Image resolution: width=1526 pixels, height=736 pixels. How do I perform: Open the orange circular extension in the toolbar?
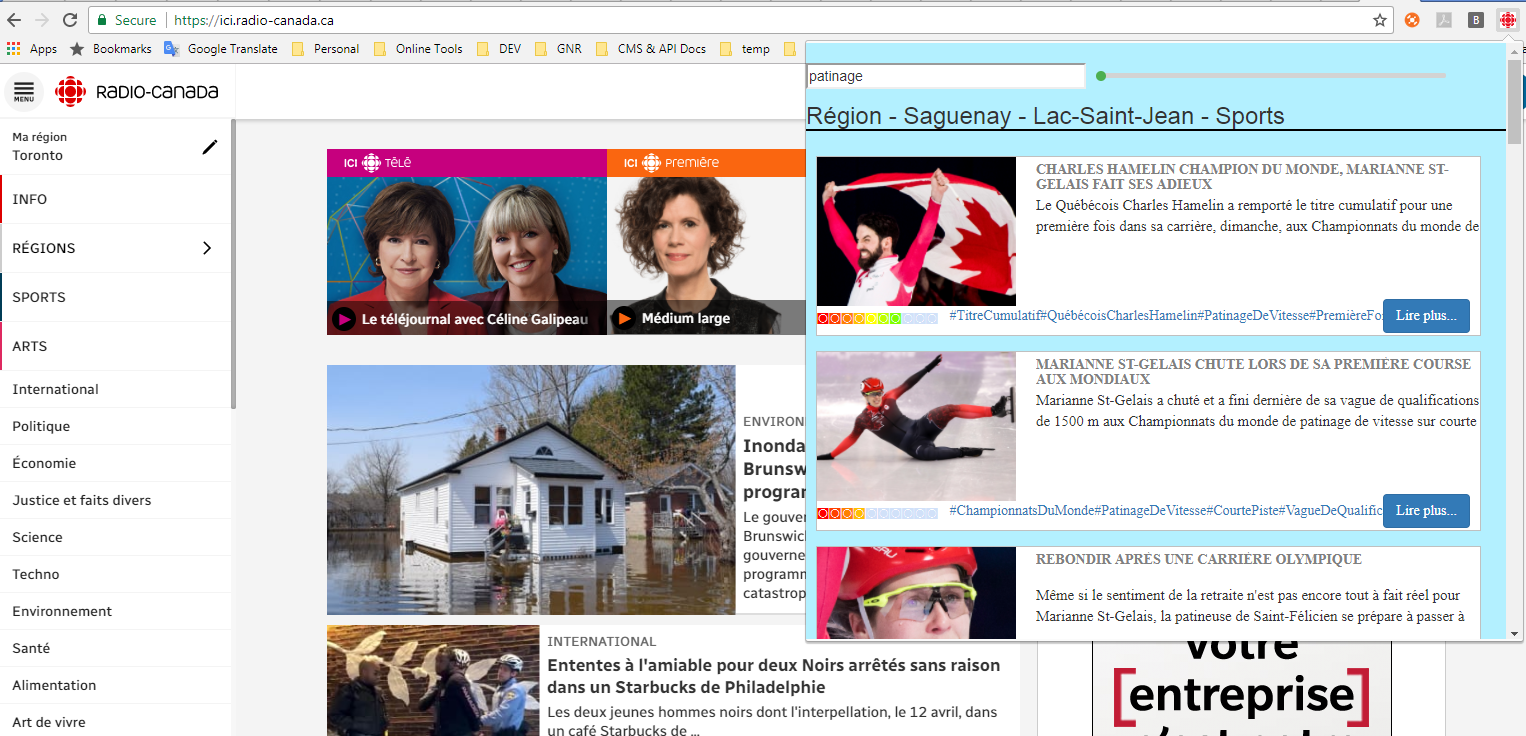coord(1412,20)
